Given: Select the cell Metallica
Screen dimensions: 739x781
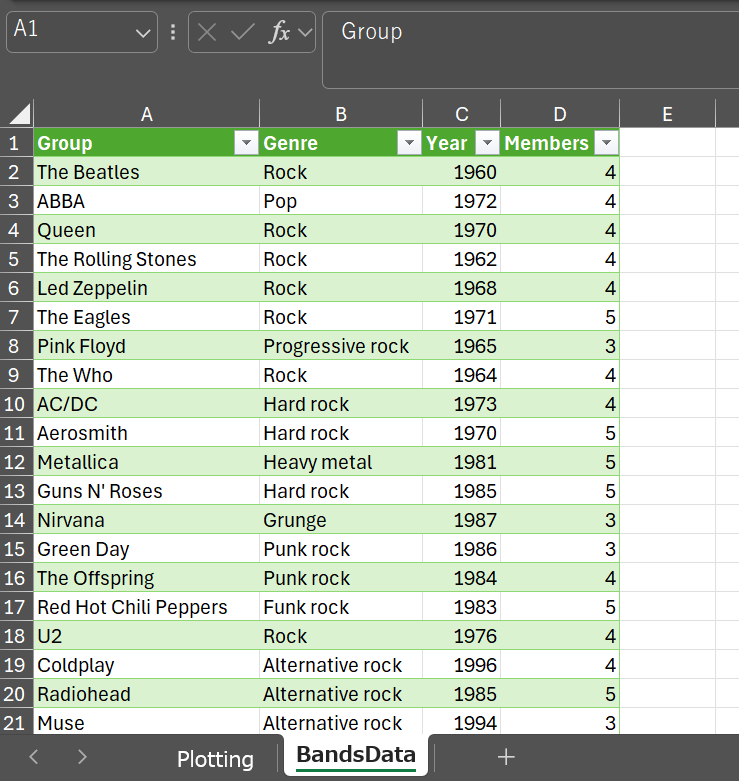Looking at the screenshot, I should (146, 462).
